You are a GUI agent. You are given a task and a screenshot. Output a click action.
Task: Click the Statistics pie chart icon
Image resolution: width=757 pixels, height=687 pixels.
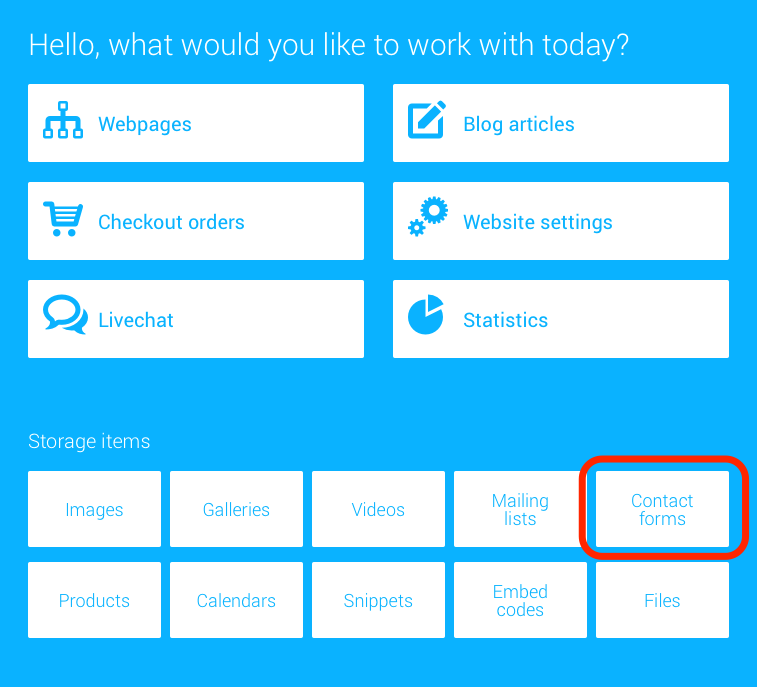pyautogui.click(x=426, y=315)
